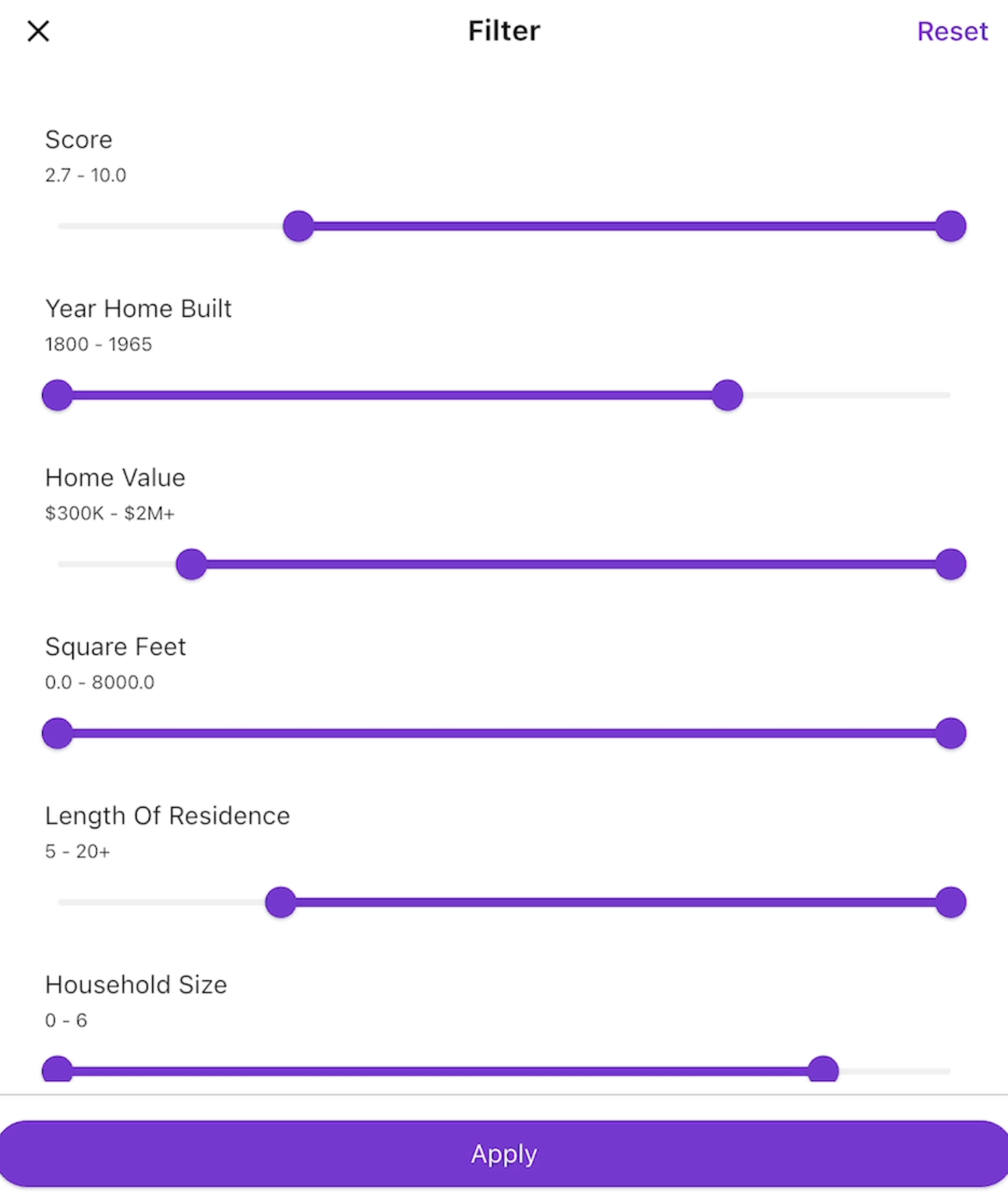This screenshot has height=1203, width=1008.
Task: Click the Score minimum slider handle
Action: point(298,226)
